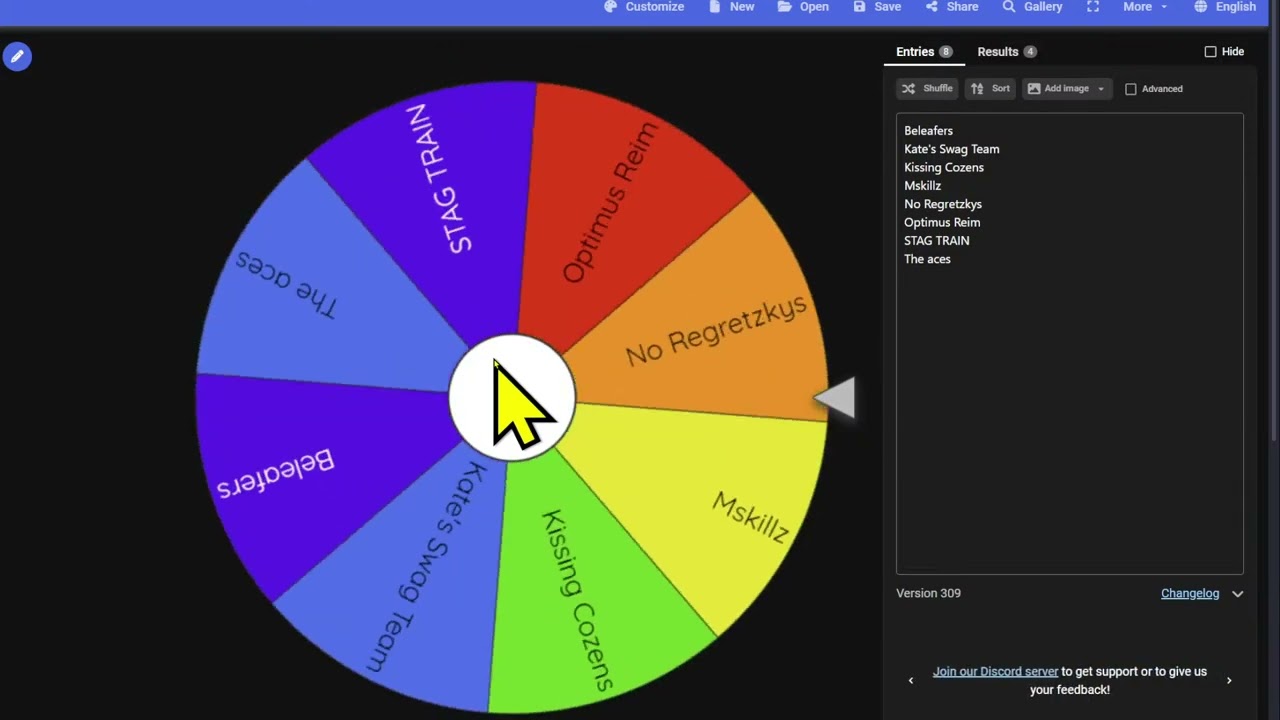This screenshot has width=1280, height=720.
Task: Switch to the Results tab
Action: [1007, 52]
